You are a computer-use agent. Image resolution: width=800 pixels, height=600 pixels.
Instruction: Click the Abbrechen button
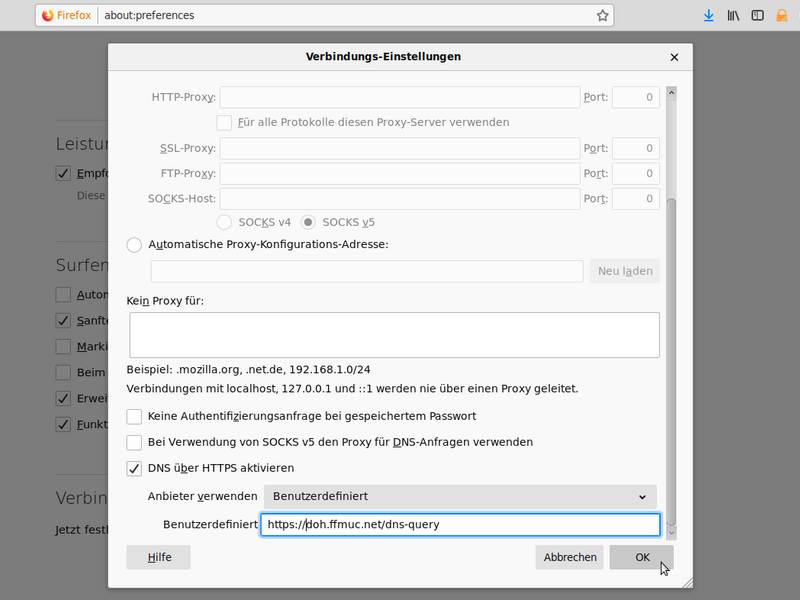point(569,557)
